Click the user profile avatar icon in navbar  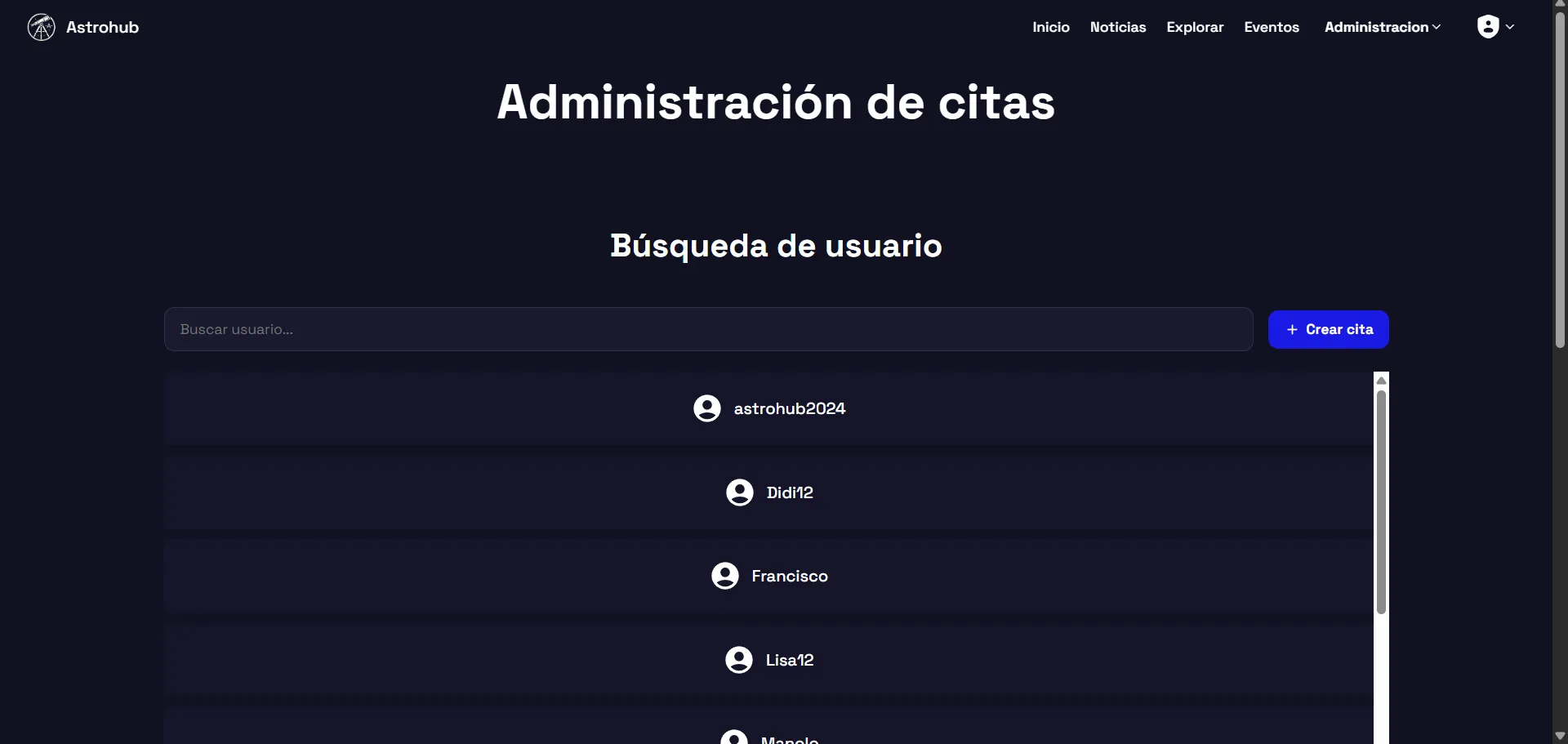[x=1488, y=27]
